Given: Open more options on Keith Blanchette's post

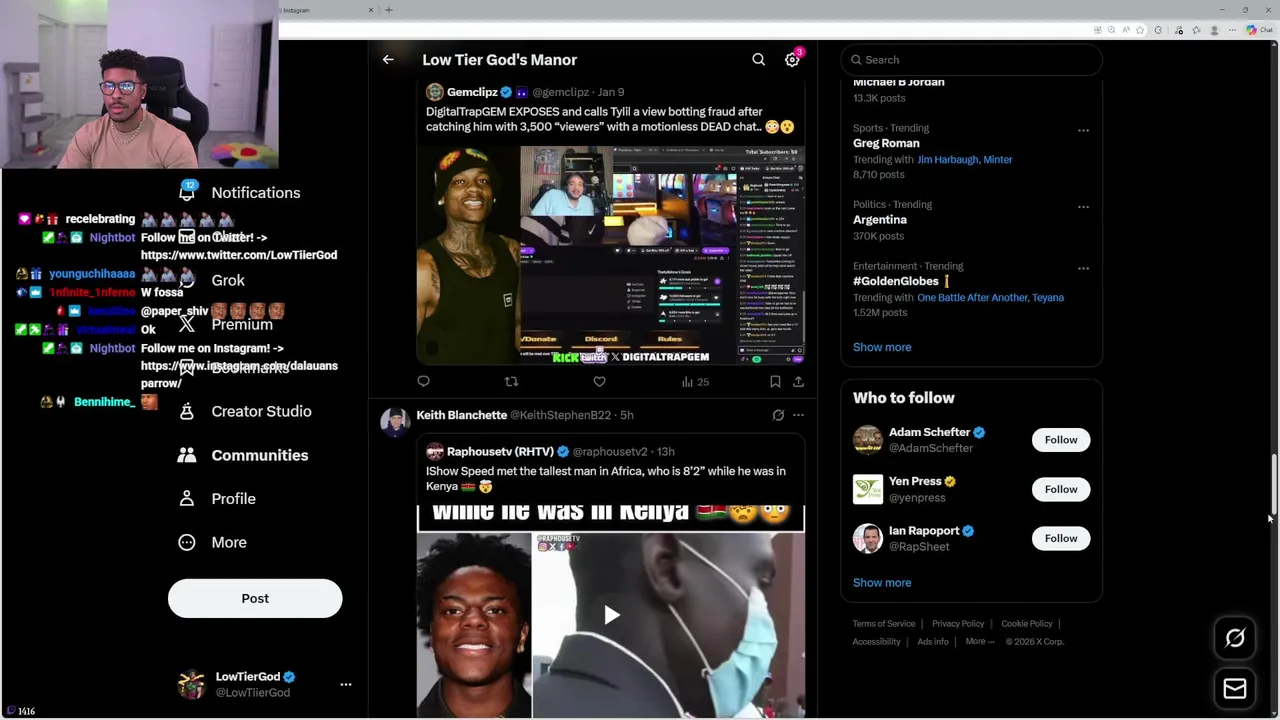Looking at the screenshot, I should tap(798, 415).
